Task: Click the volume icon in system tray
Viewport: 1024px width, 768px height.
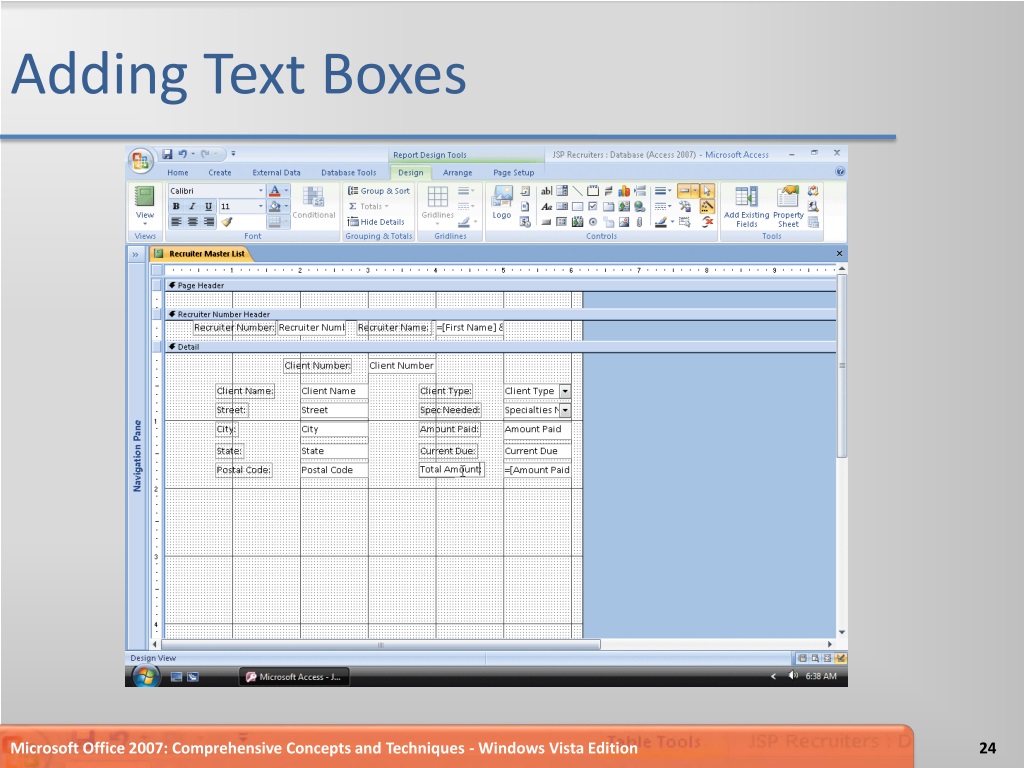Action: pos(793,676)
